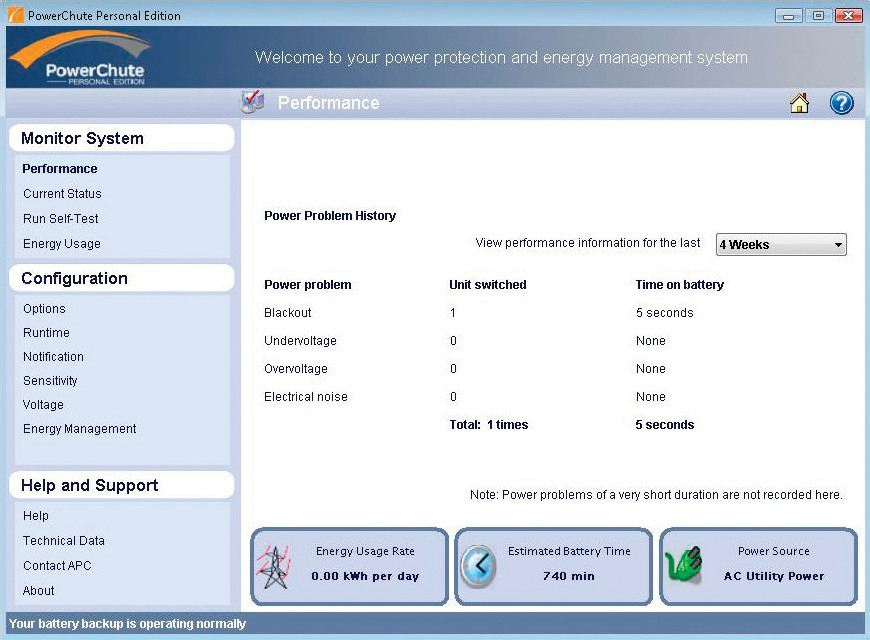
Task: Minimize the PowerChute window
Action: pyautogui.click(x=788, y=16)
